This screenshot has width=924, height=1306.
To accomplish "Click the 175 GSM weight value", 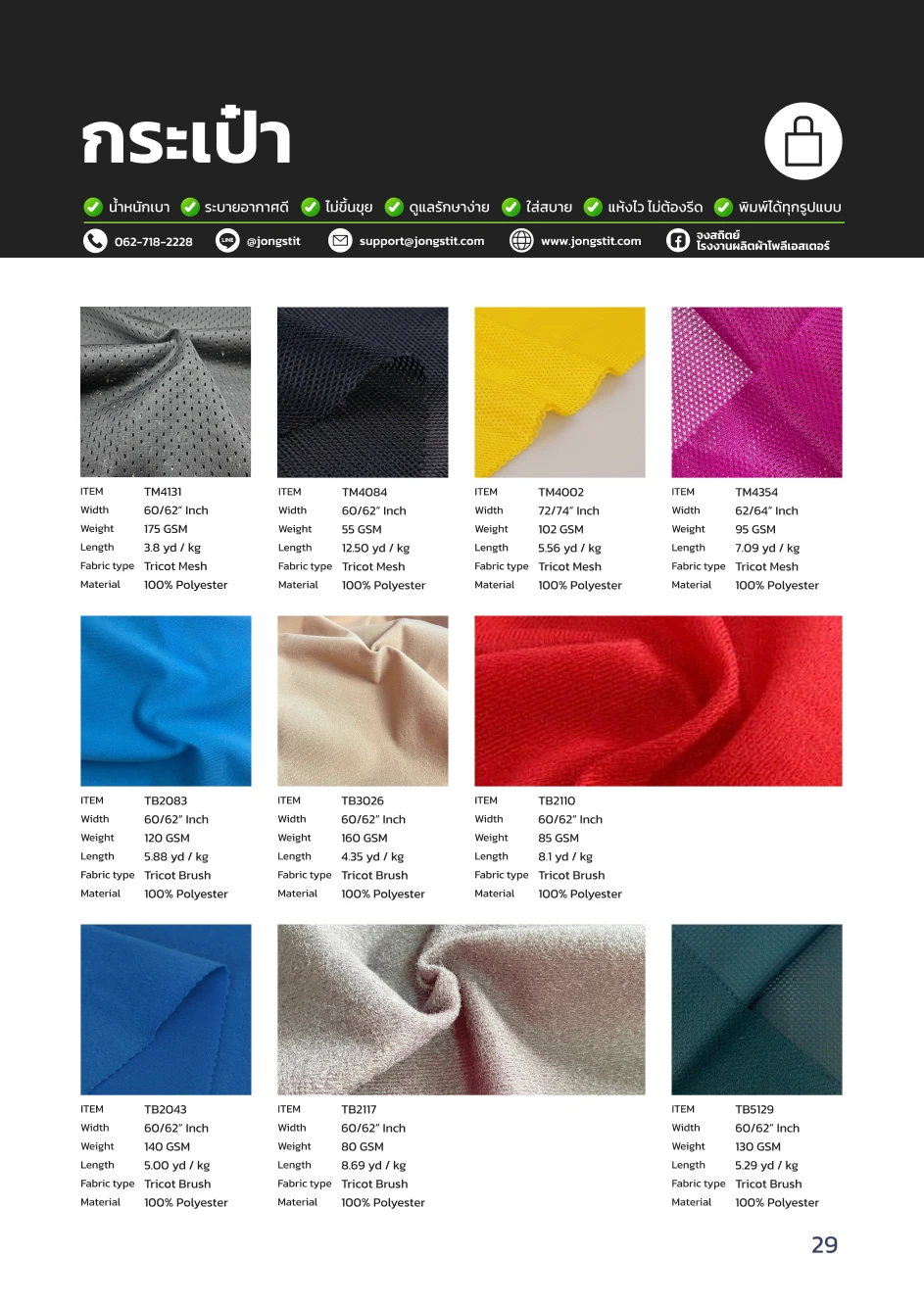I will click(x=166, y=529).
